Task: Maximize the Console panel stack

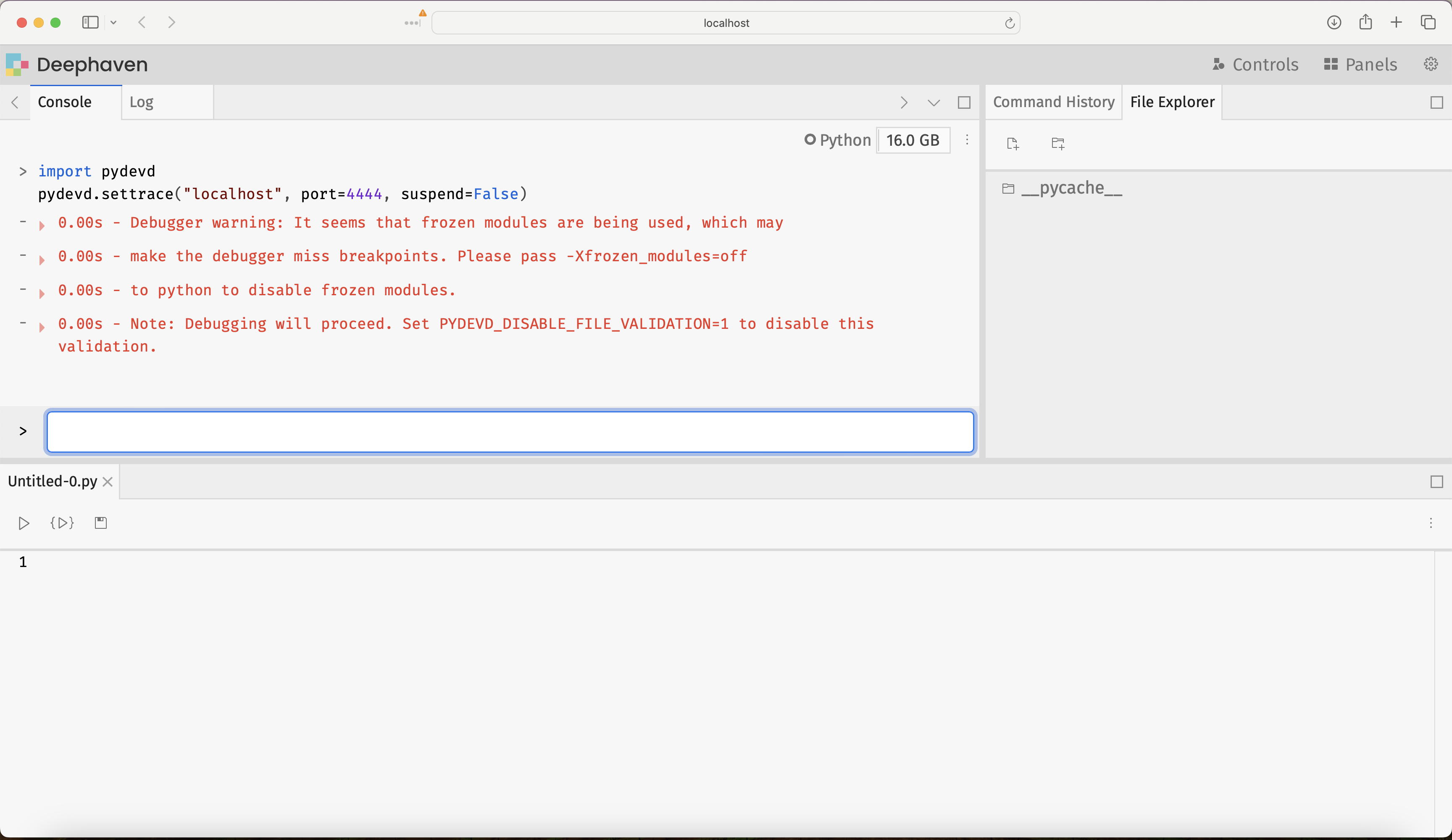Action: click(x=964, y=102)
